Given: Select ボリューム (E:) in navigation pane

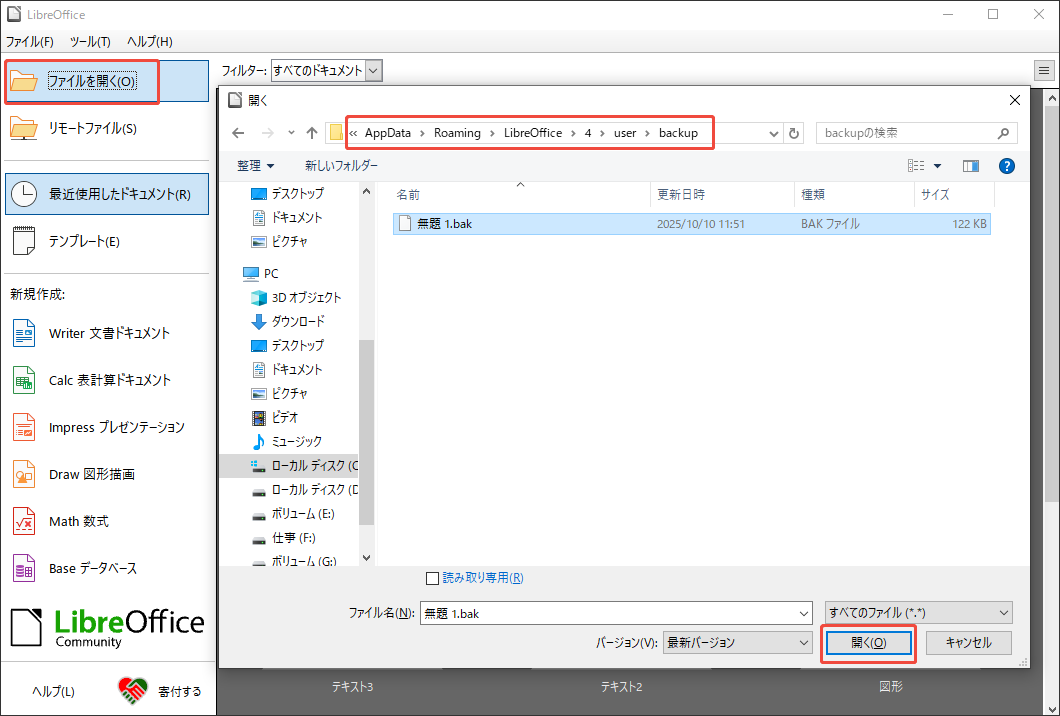Looking at the screenshot, I should click(x=293, y=514).
